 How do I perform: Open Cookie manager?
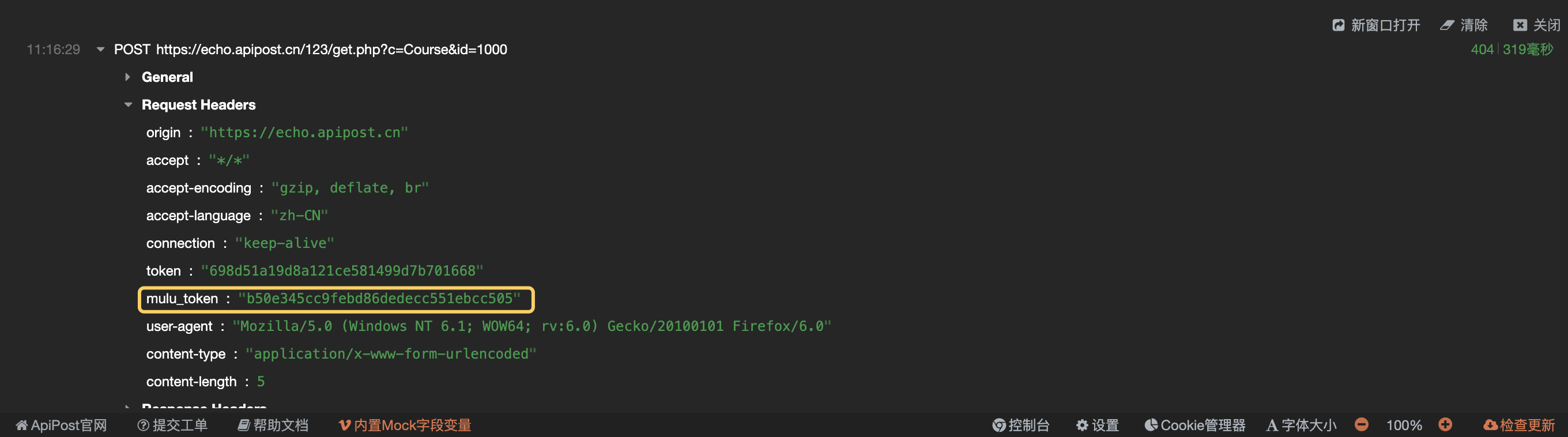1195,425
